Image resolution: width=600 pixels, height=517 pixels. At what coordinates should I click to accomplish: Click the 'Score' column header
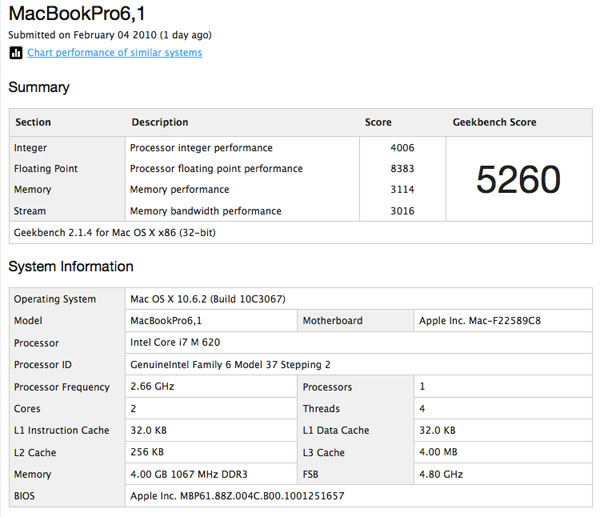378,122
